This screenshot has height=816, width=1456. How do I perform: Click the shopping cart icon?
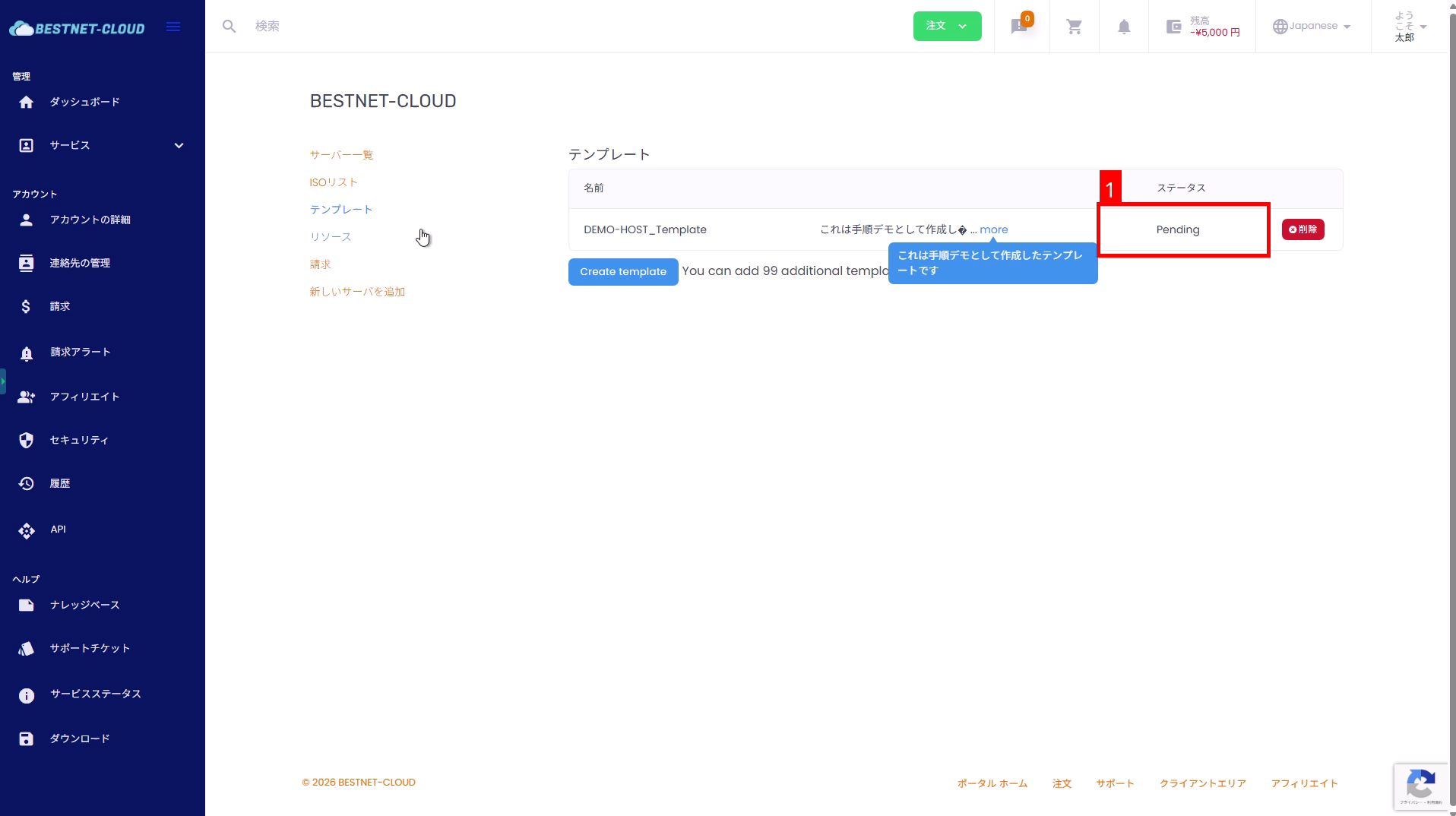point(1074,27)
